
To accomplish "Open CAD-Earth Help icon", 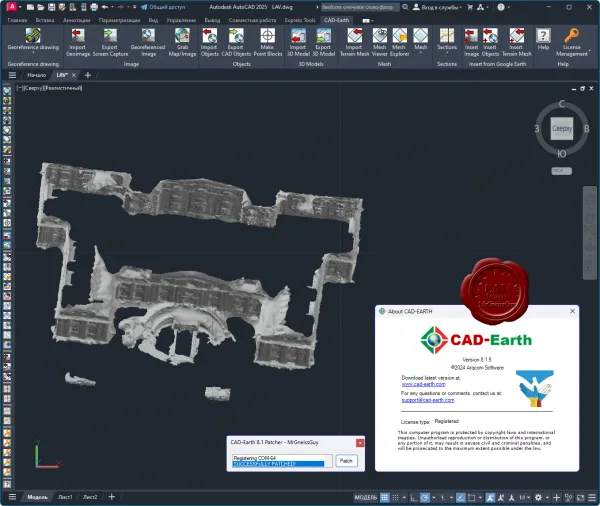I will (543, 36).
